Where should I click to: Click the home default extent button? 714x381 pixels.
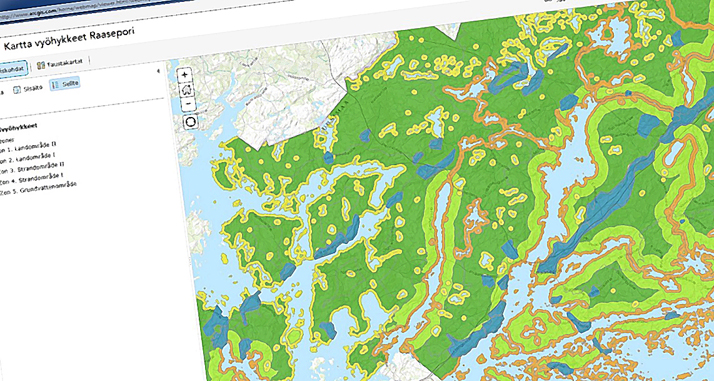pyautogui.click(x=186, y=90)
